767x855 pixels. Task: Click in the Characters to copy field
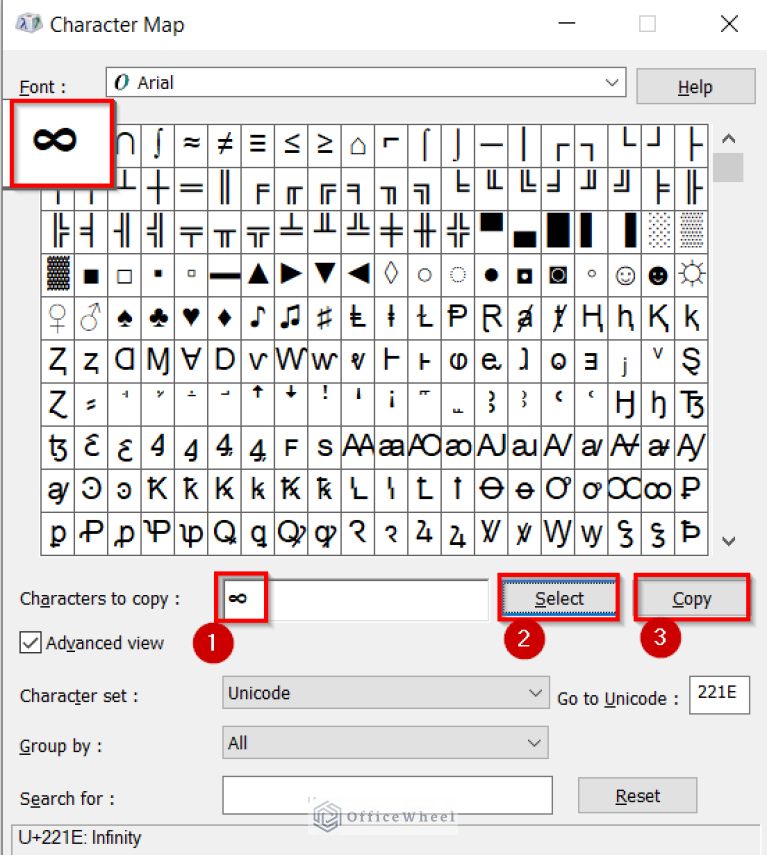356,599
